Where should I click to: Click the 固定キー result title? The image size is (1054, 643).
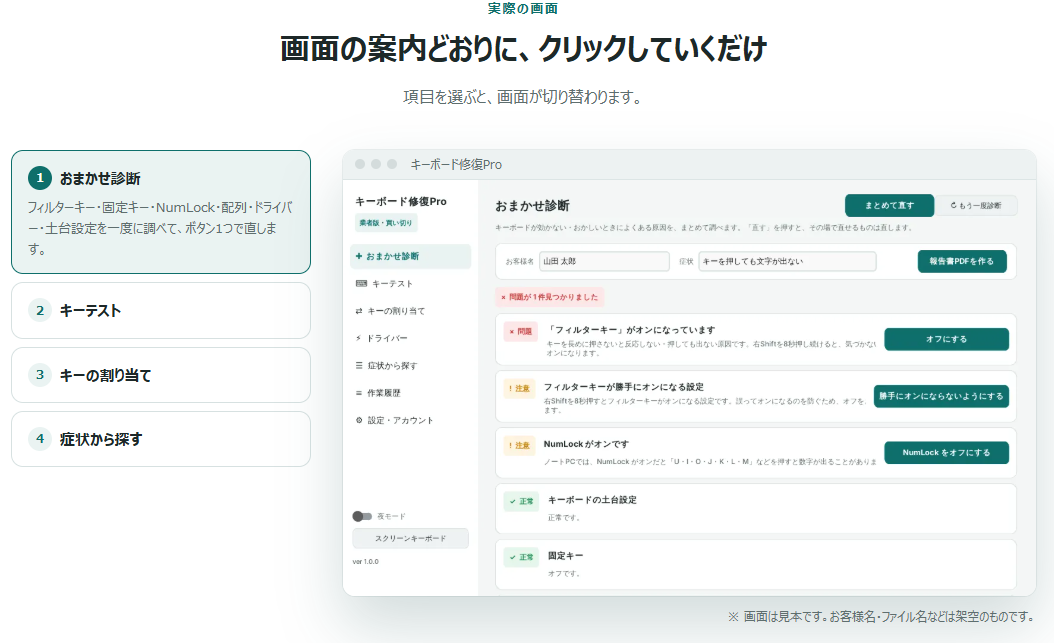[x=565, y=556]
